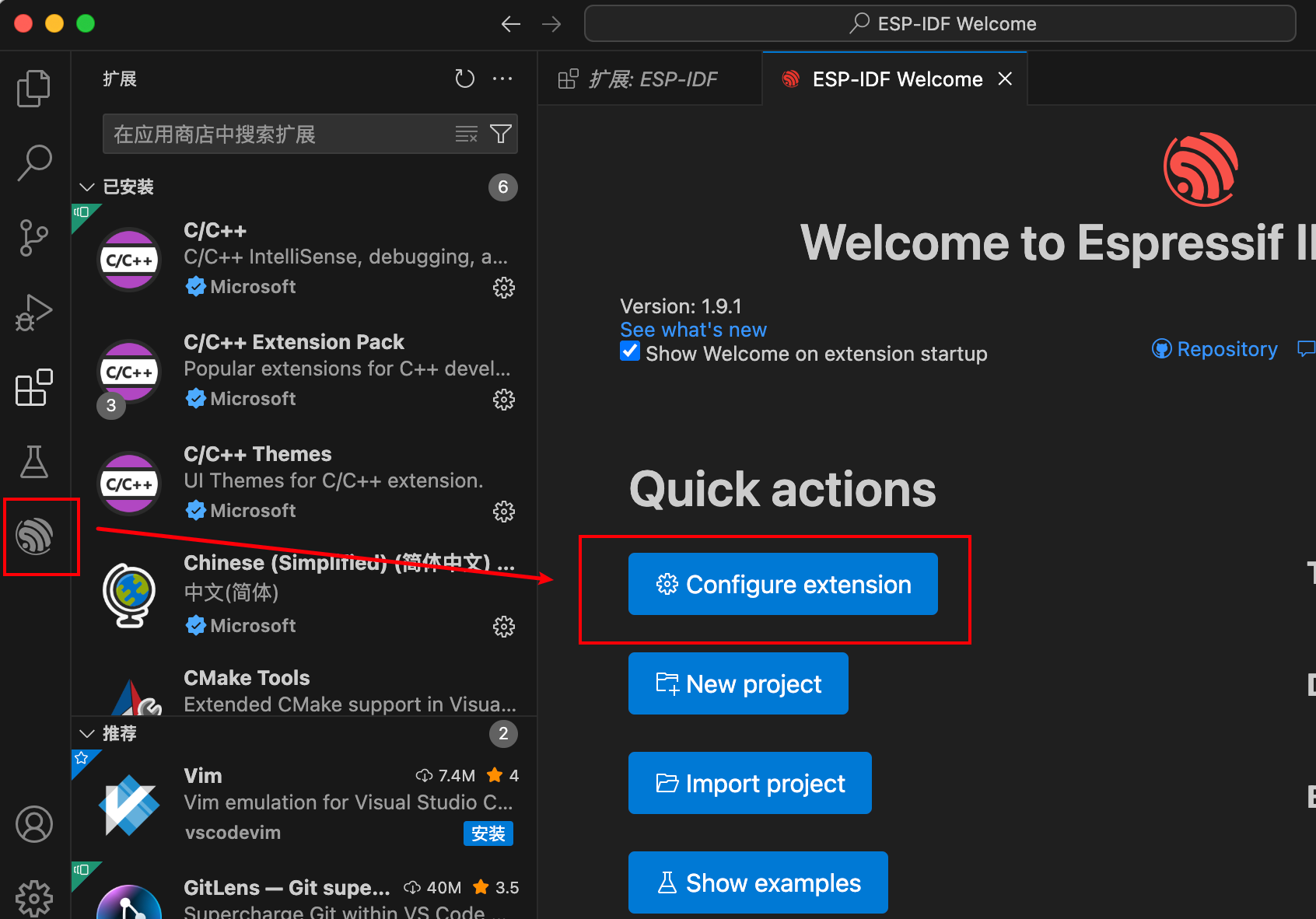Collapse the 推荐 recommended section
1316x919 pixels.
87,734
